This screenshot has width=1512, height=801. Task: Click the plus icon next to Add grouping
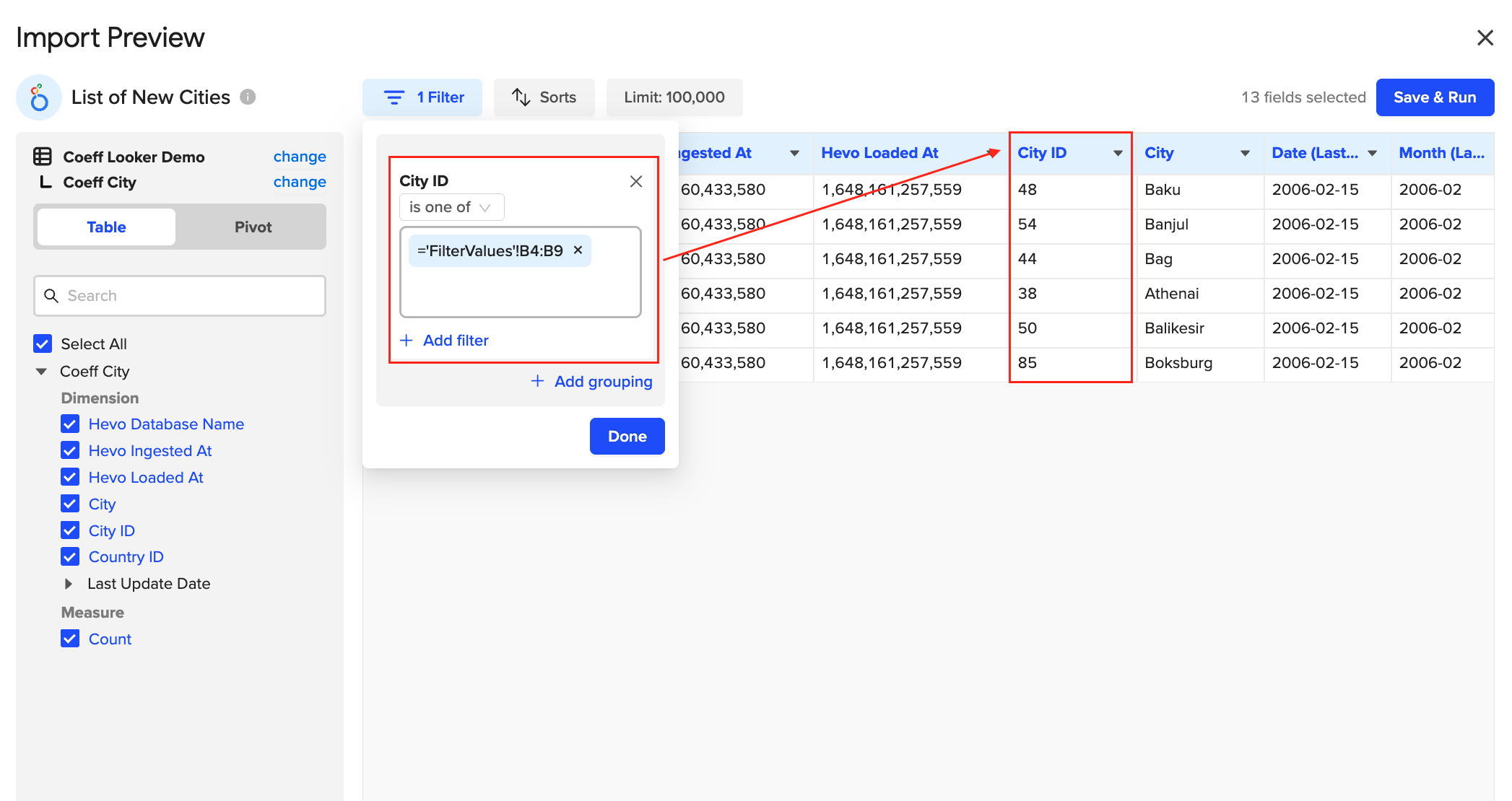tap(537, 381)
